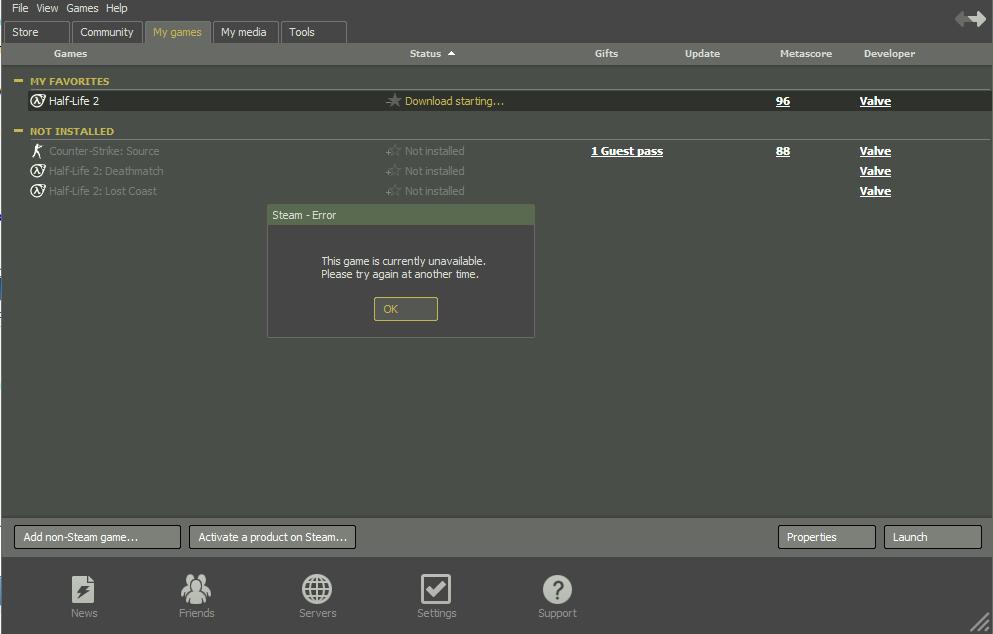The width and height of the screenshot is (993, 634).
Task: Sort by the Games column header
Action: [x=70, y=54]
